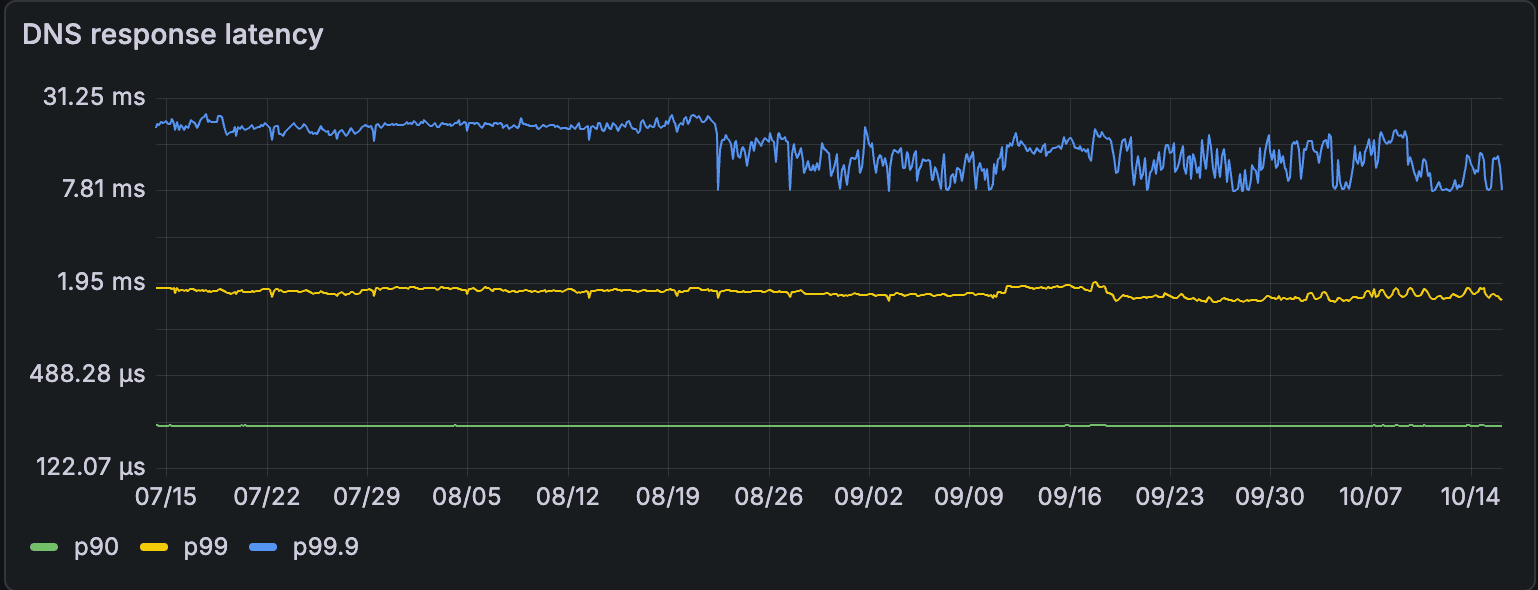Select the 10/07 x-axis date tick
This screenshot has width=1538, height=590.
(x=1370, y=497)
